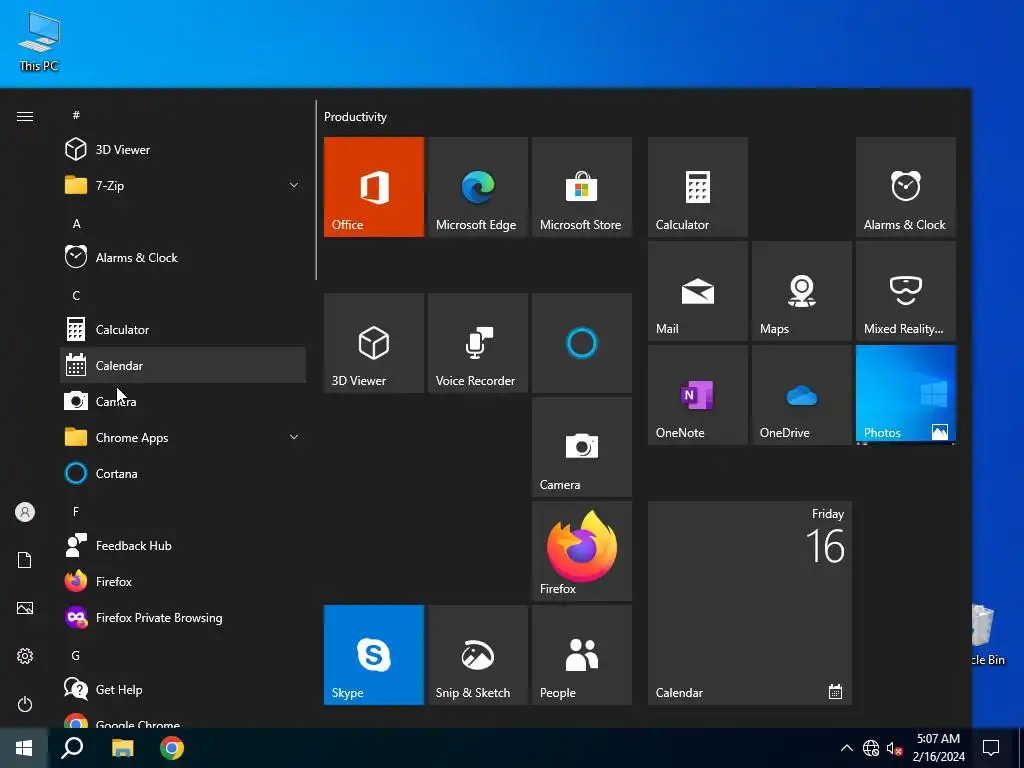Open the Cortana tile
Image resolution: width=1024 pixels, height=768 pixels.
coord(582,343)
